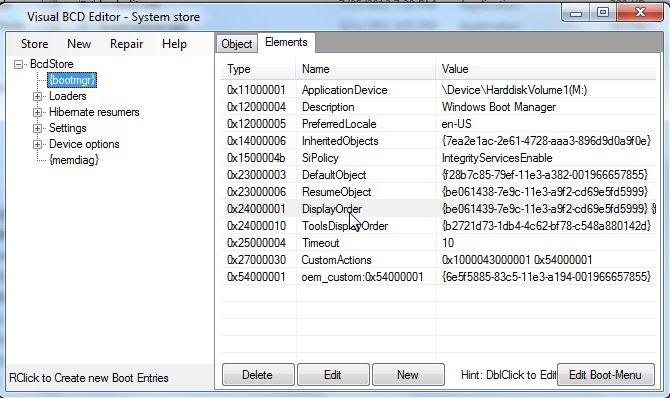
Task: Collapse the BcdStore tree node
Action: 18,65
